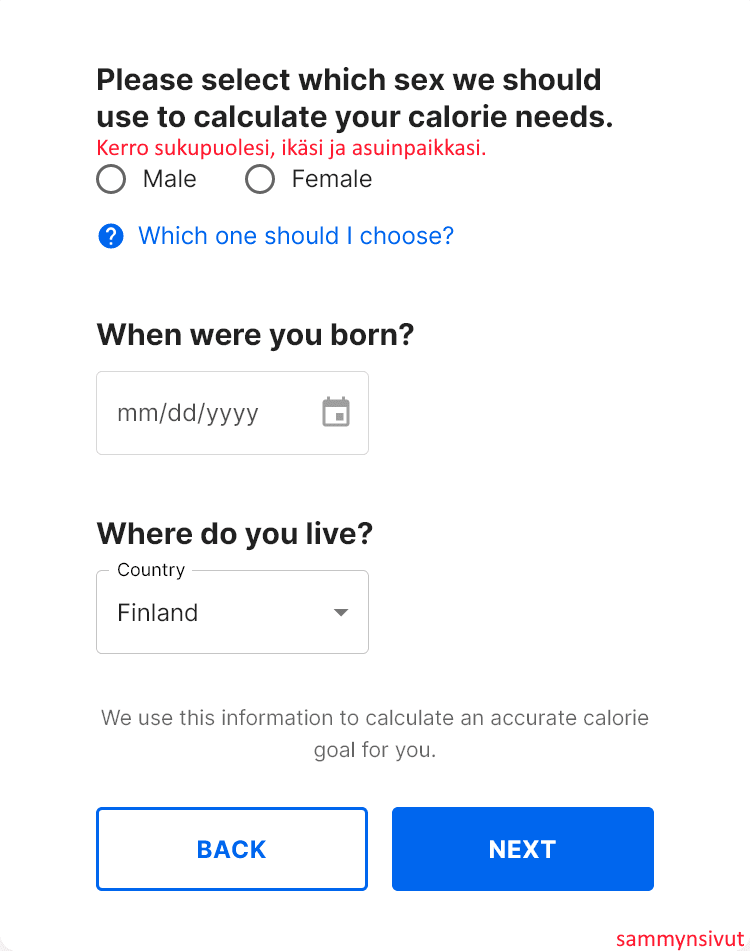750x951 pixels.
Task: Click the "Where do you live?" heading
Action: [x=235, y=533]
